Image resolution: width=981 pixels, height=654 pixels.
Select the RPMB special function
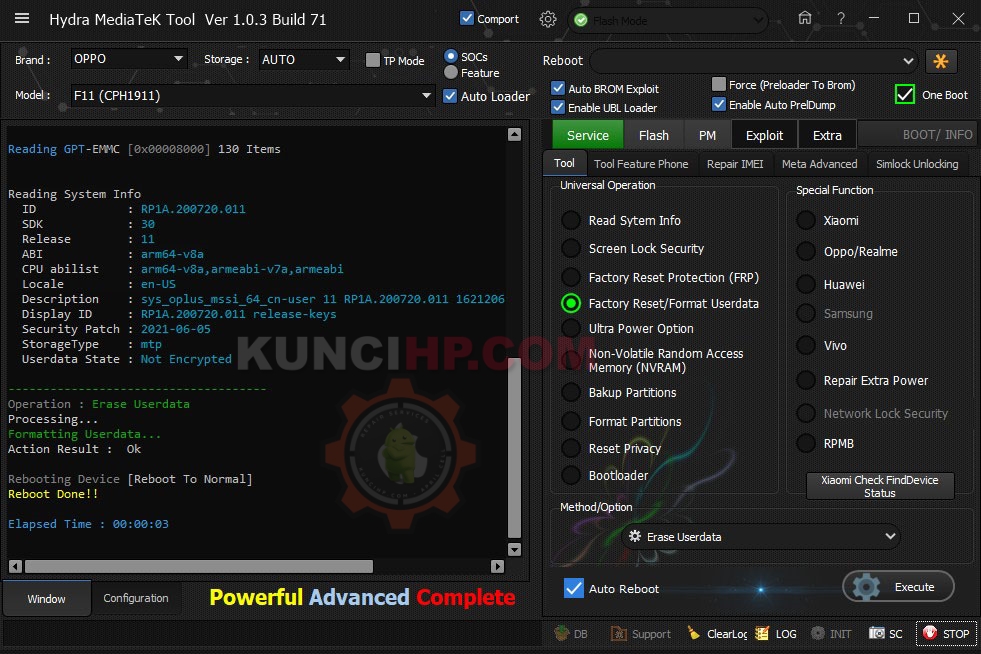click(x=806, y=443)
